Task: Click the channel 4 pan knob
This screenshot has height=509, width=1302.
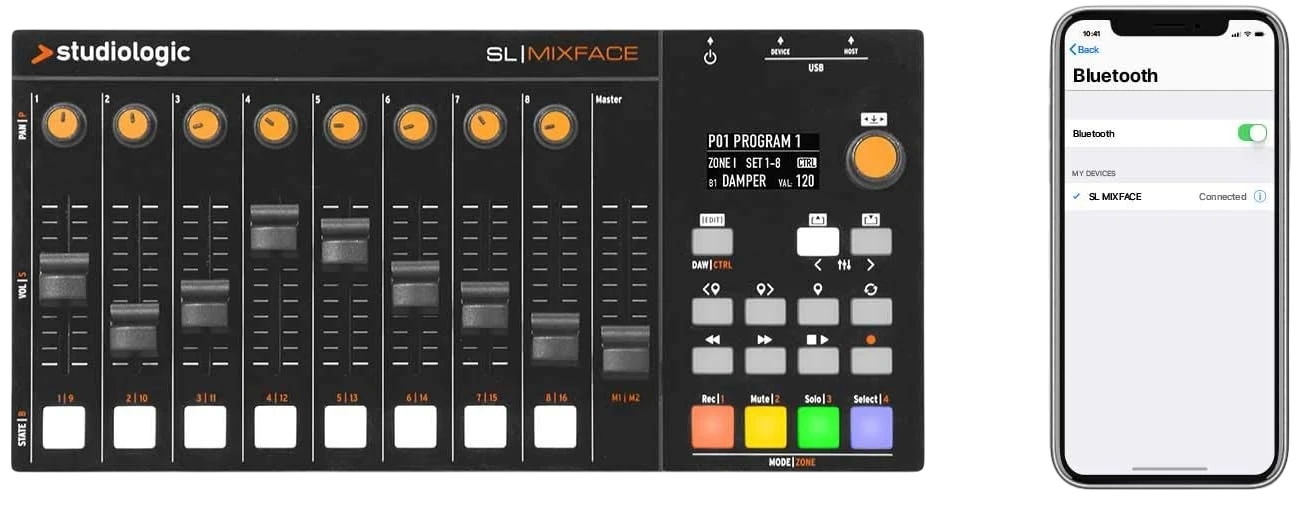Action: (275, 126)
